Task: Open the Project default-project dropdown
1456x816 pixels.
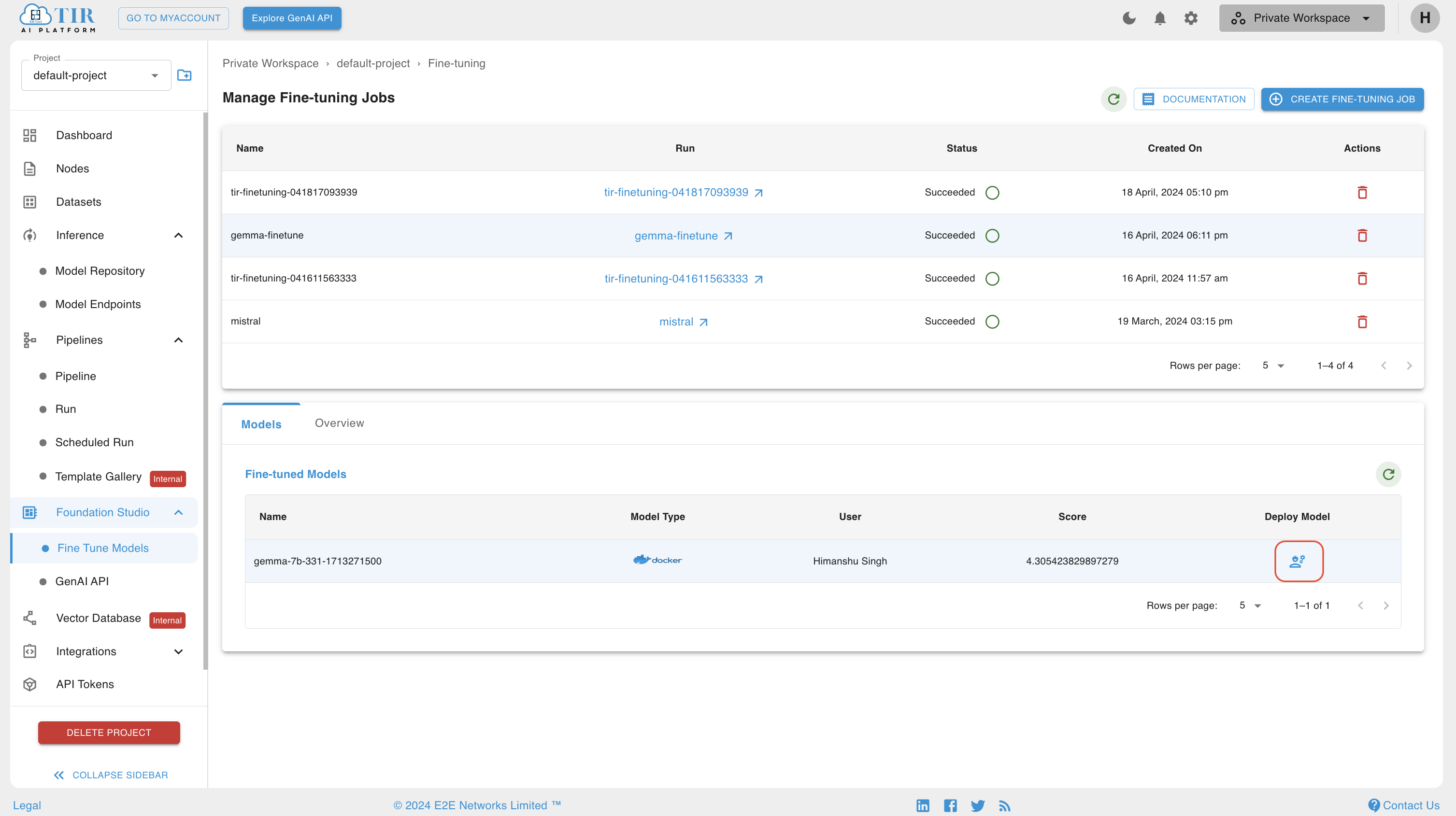Action: (x=96, y=75)
